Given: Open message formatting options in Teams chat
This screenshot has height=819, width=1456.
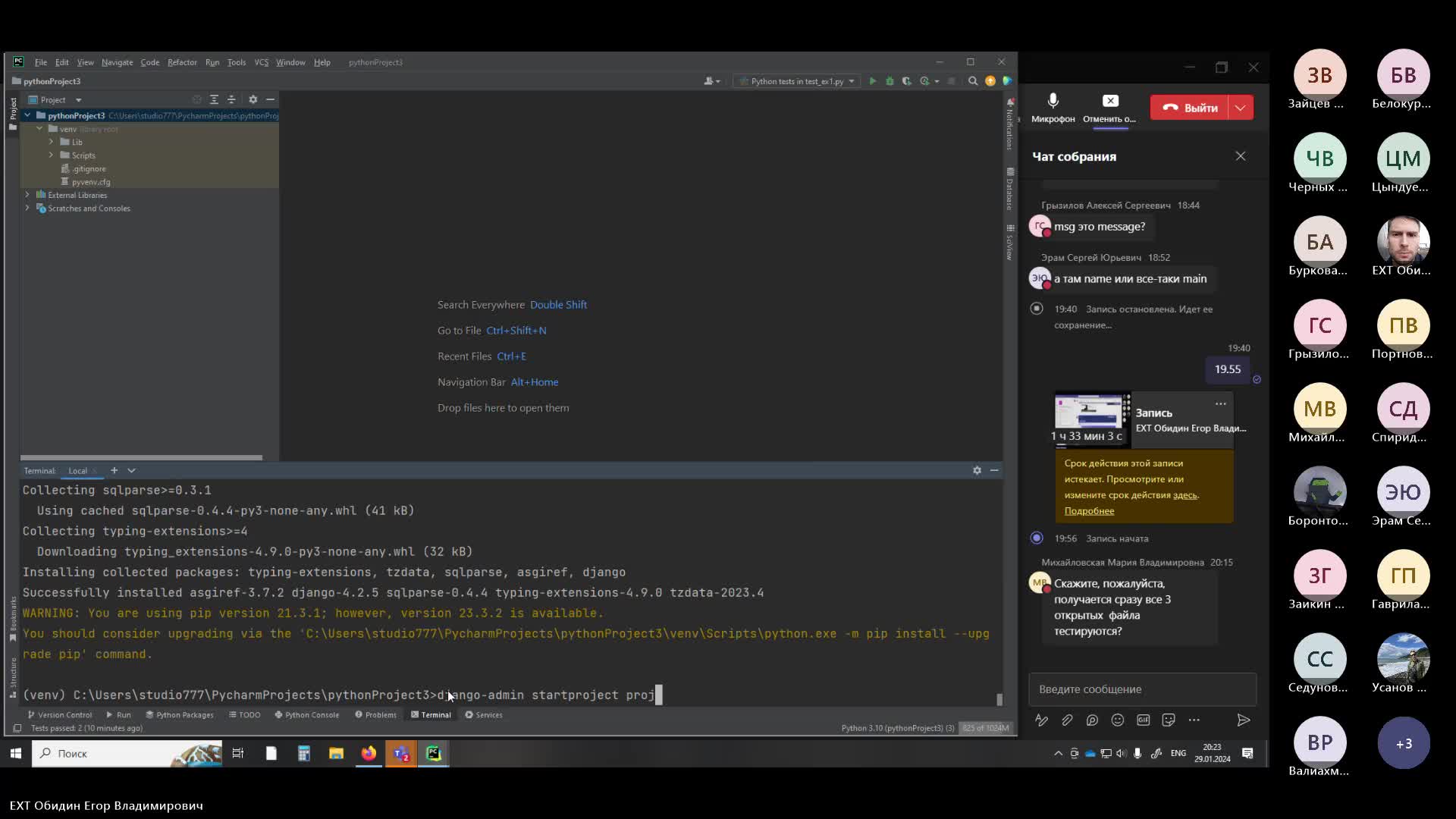Looking at the screenshot, I should (x=1041, y=720).
